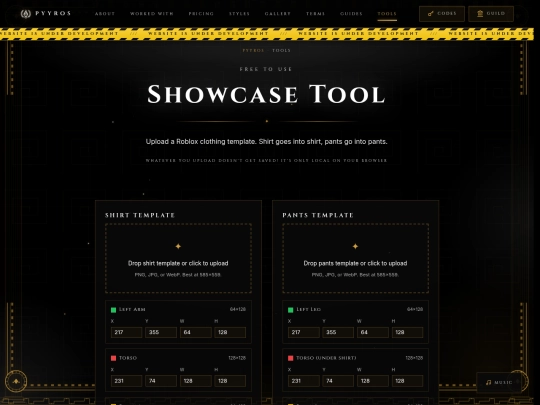Open the About menu item
The height and width of the screenshot is (405, 540).
105,14
